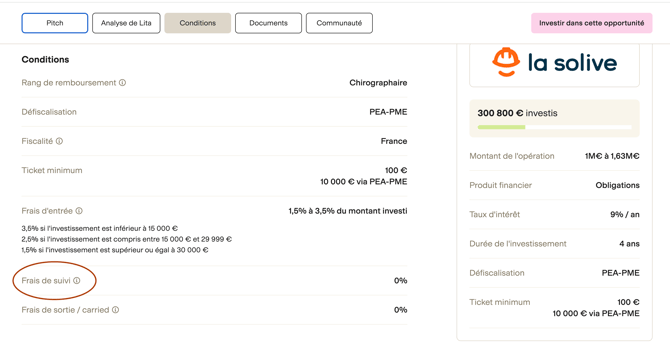The width and height of the screenshot is (670, 360).
Task: Click the 9% / an interest rate
Action: click(x=625, y=215)
